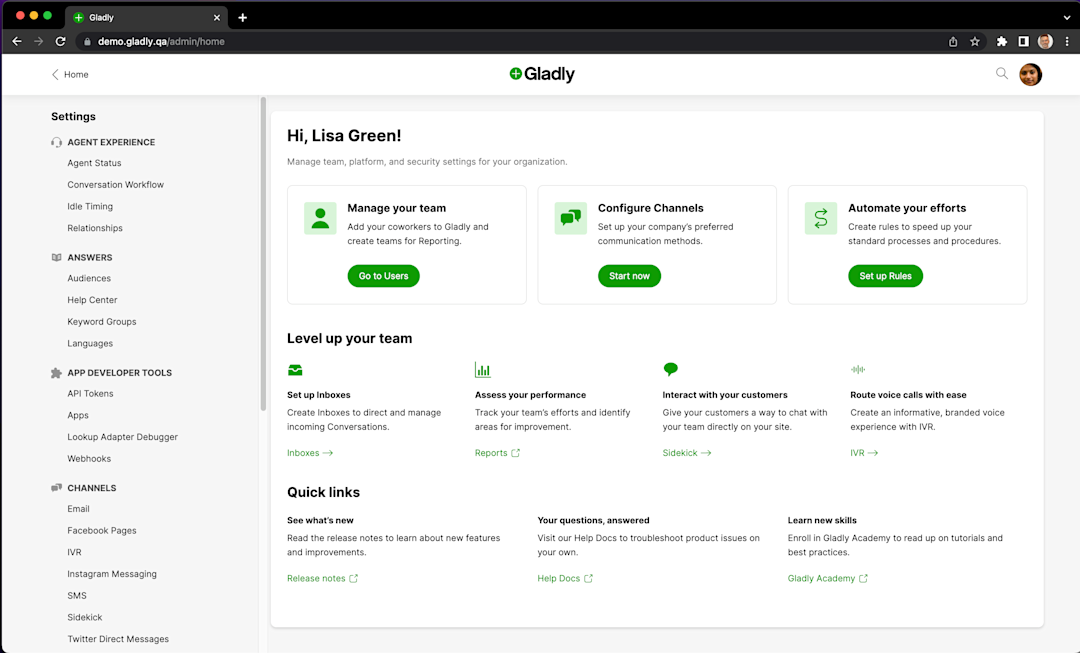Viewport: 1080px width, 653px height.
Task: Expand the tab search dropdown arrow
Action: pos(1067,17)
